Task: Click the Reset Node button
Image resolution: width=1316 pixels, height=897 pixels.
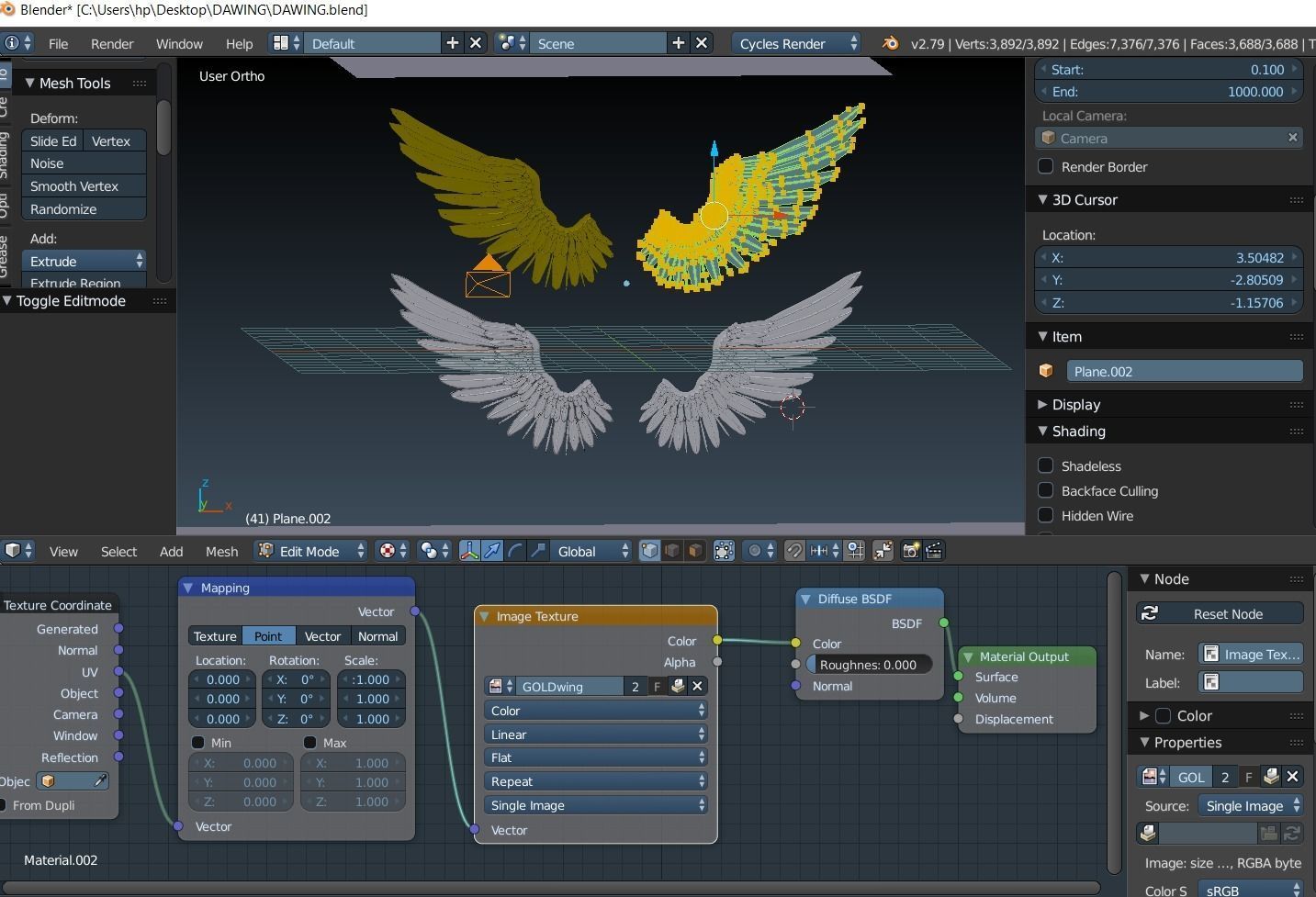Action: [1220, 613]
